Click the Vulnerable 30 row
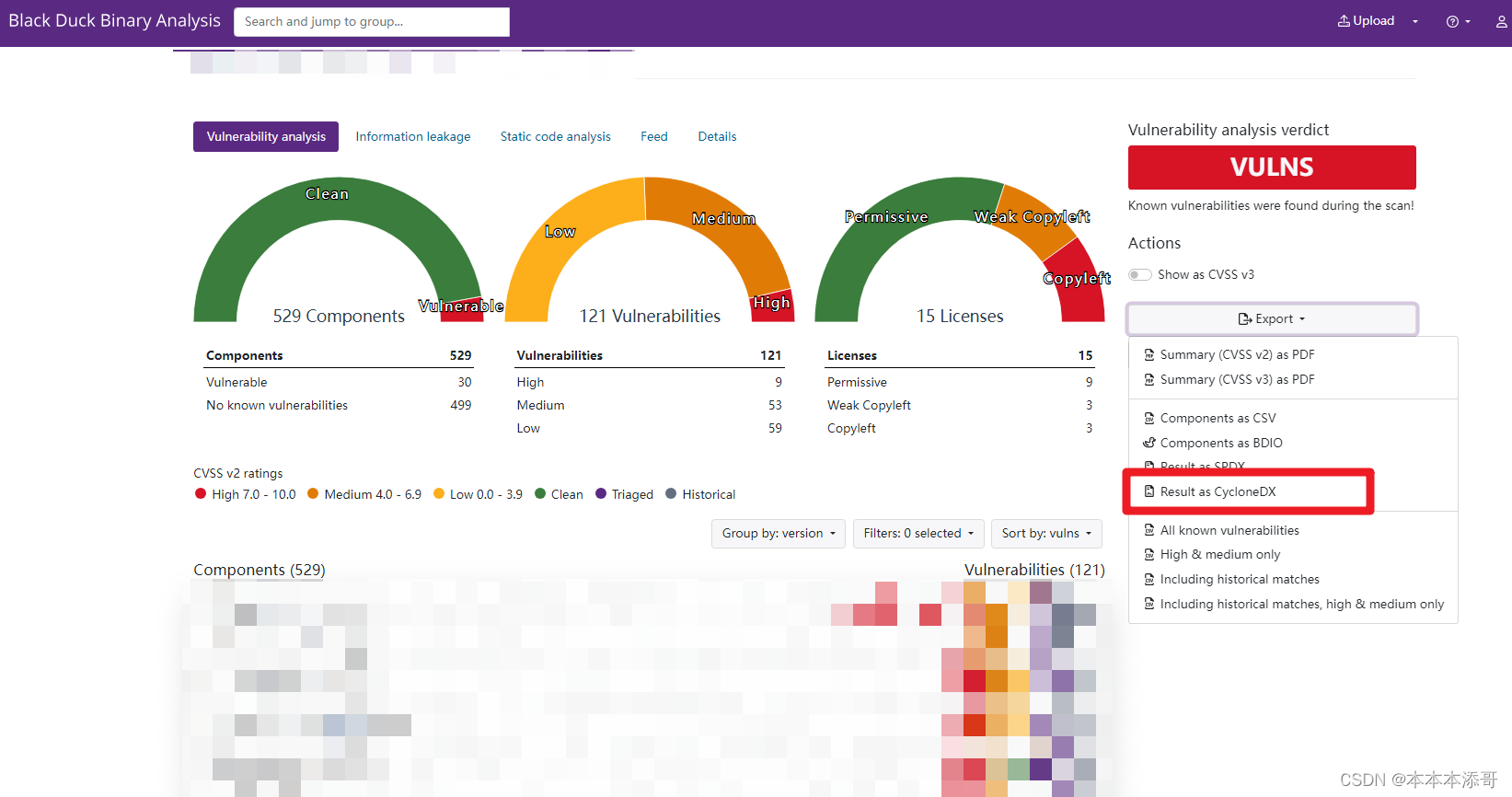Image resolution: width=1512 pixels, height=797 pixels. (339, 382)
